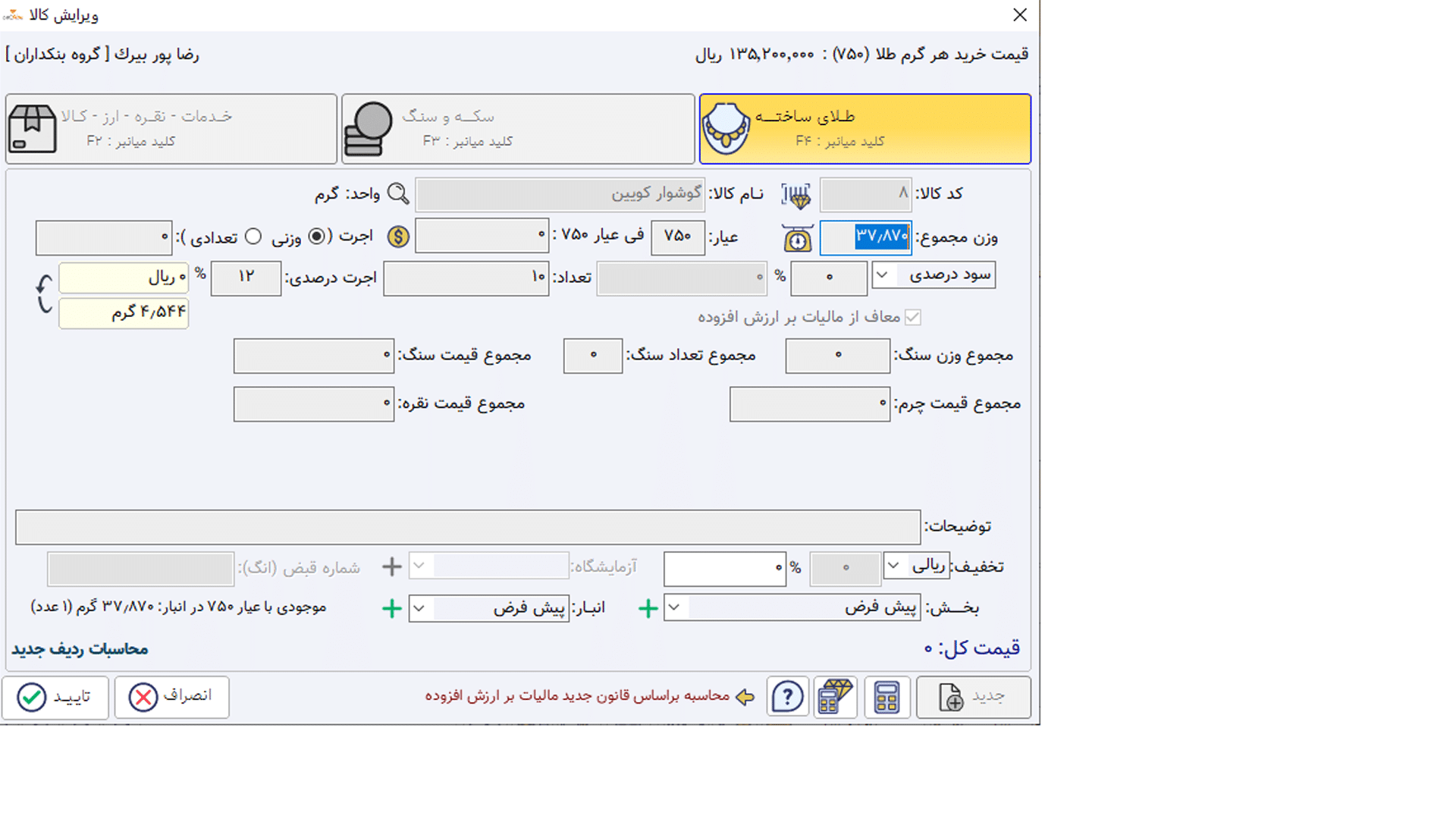Add a new warehouse with green plus
The height and width of the screenshot is (819, 1456).
click(391, 608)
